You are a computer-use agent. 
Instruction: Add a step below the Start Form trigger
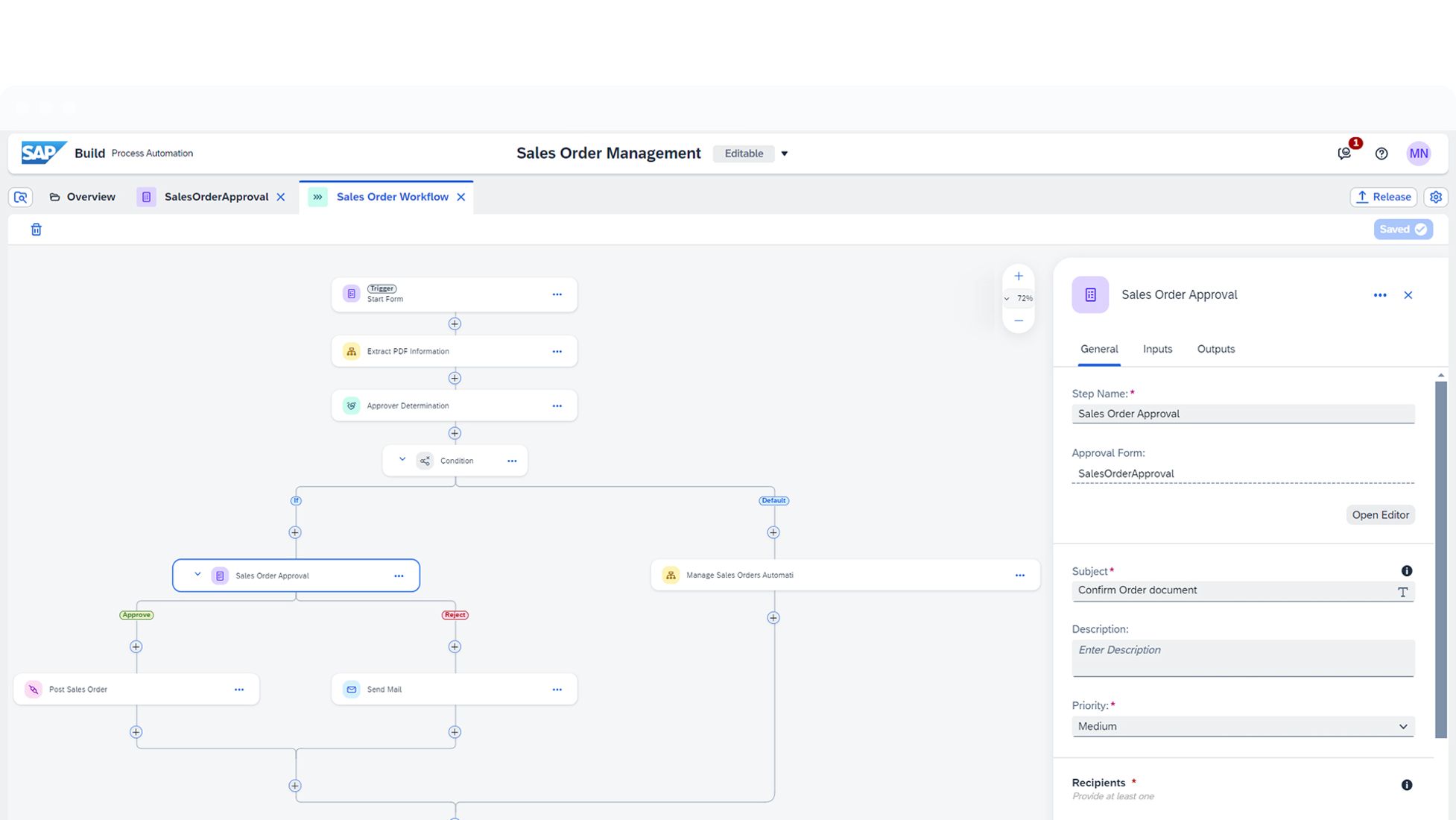click(x=455, y=324)
